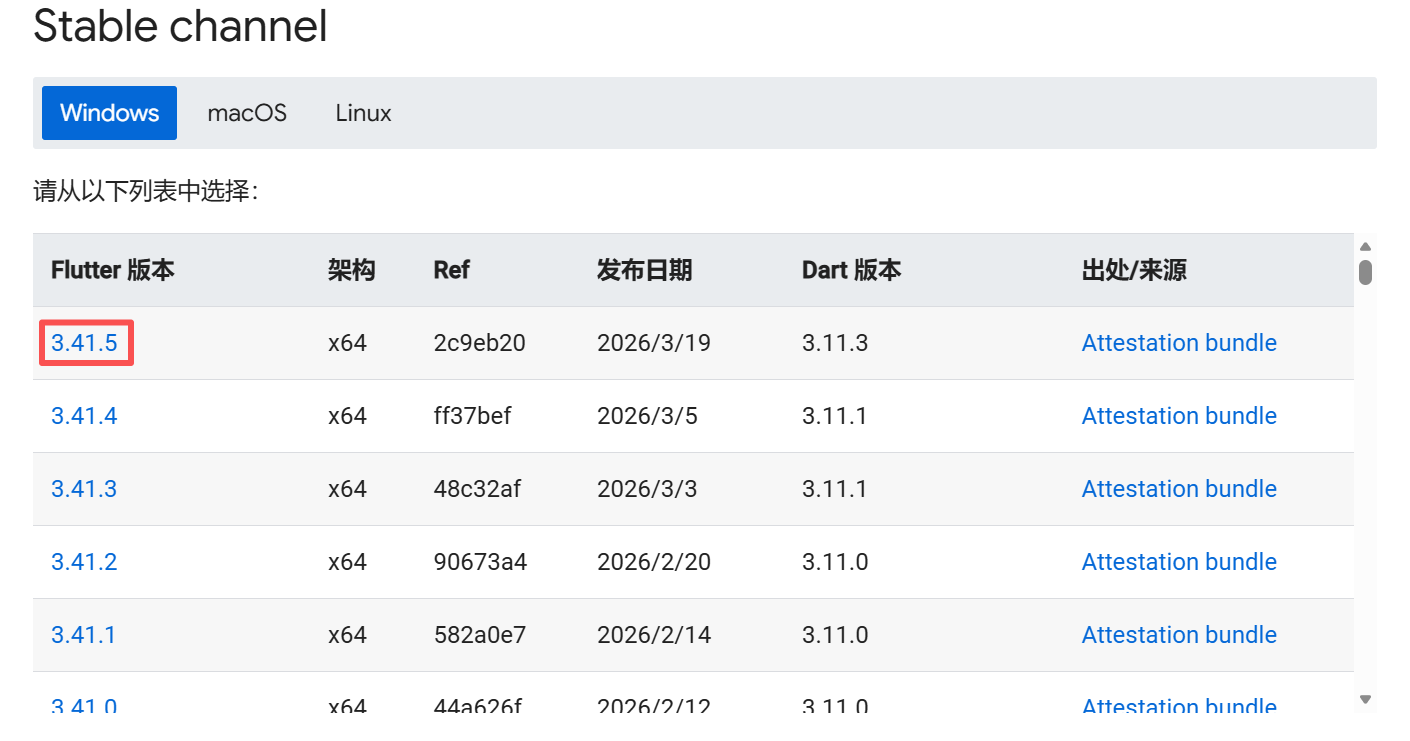The width and height of the screenshot is (1410, 741).
Task: Open Attestation bundle for 3.41.5
Action: [x=1179, y=343]
